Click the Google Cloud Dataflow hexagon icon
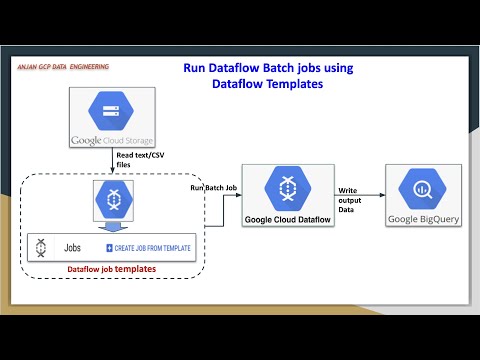 point(288,189)
